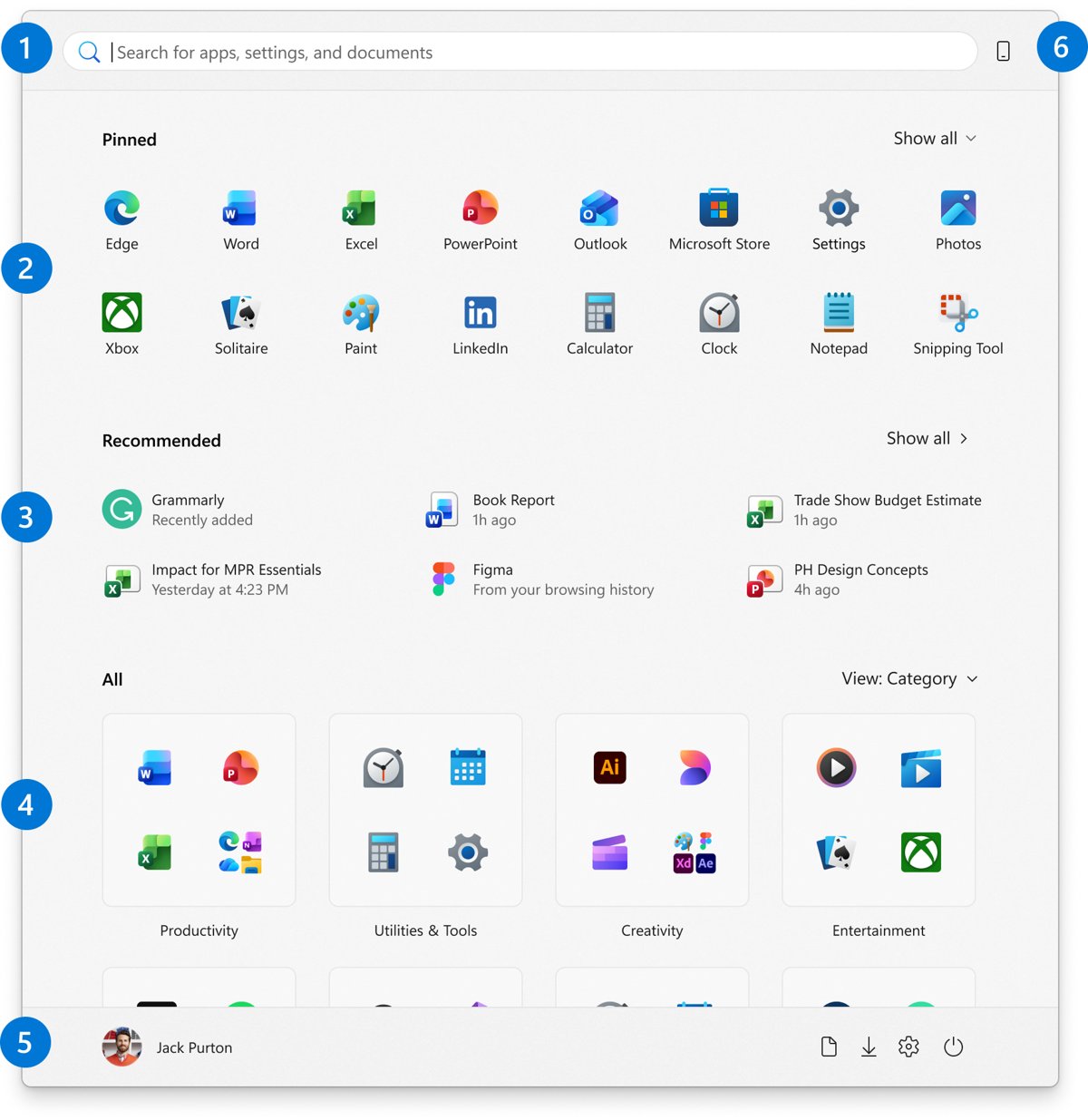Open recommended Grammarly recently added
Viewport: 1088px width, 1120px height.
(178, 510)
